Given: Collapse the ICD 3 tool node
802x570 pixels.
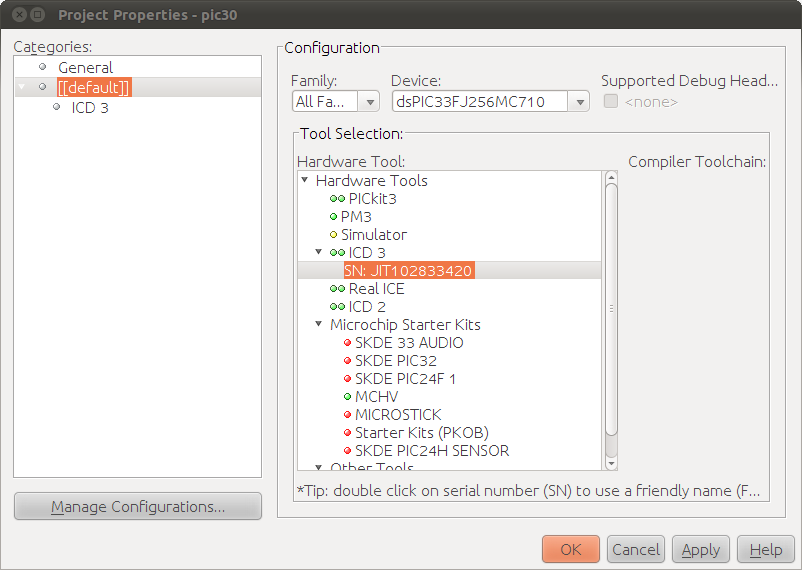Looking at the screenshot, I should pyautogui.click(x=319, y=252).
